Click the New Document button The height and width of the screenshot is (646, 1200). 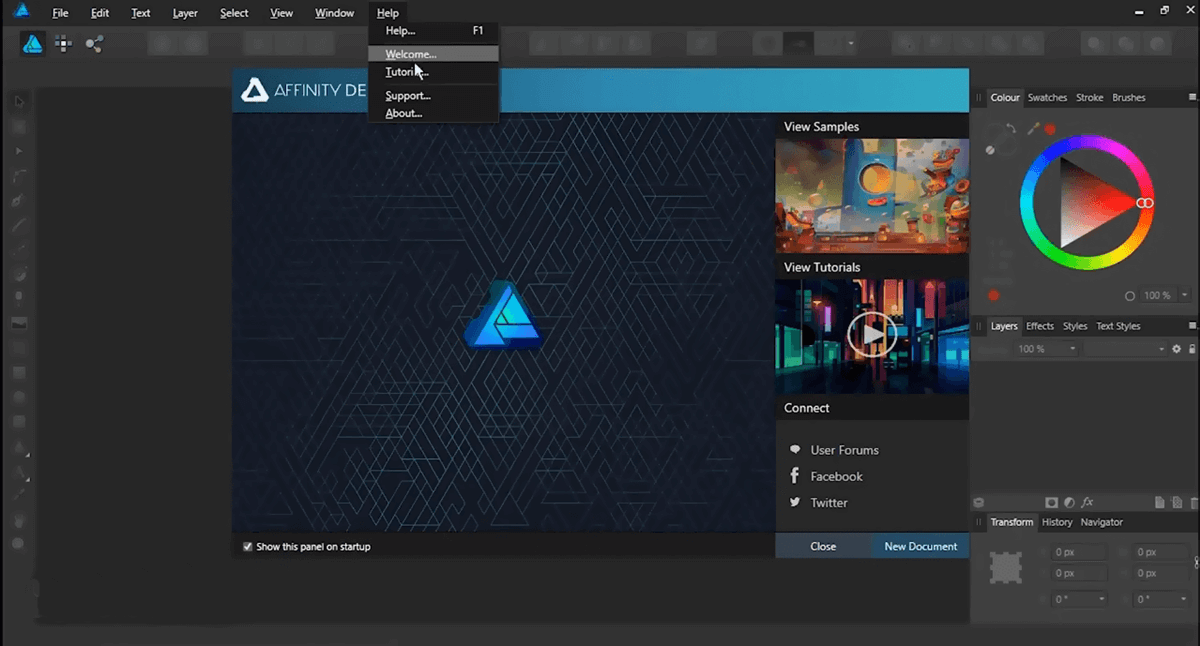919,546
